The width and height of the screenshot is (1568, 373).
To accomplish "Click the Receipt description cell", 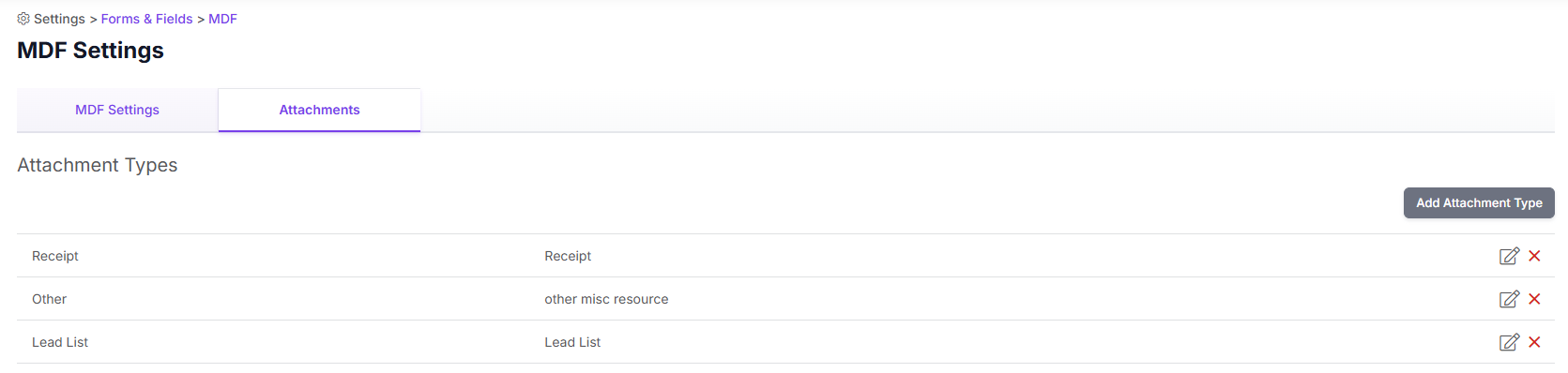I will tap(568, 256).
